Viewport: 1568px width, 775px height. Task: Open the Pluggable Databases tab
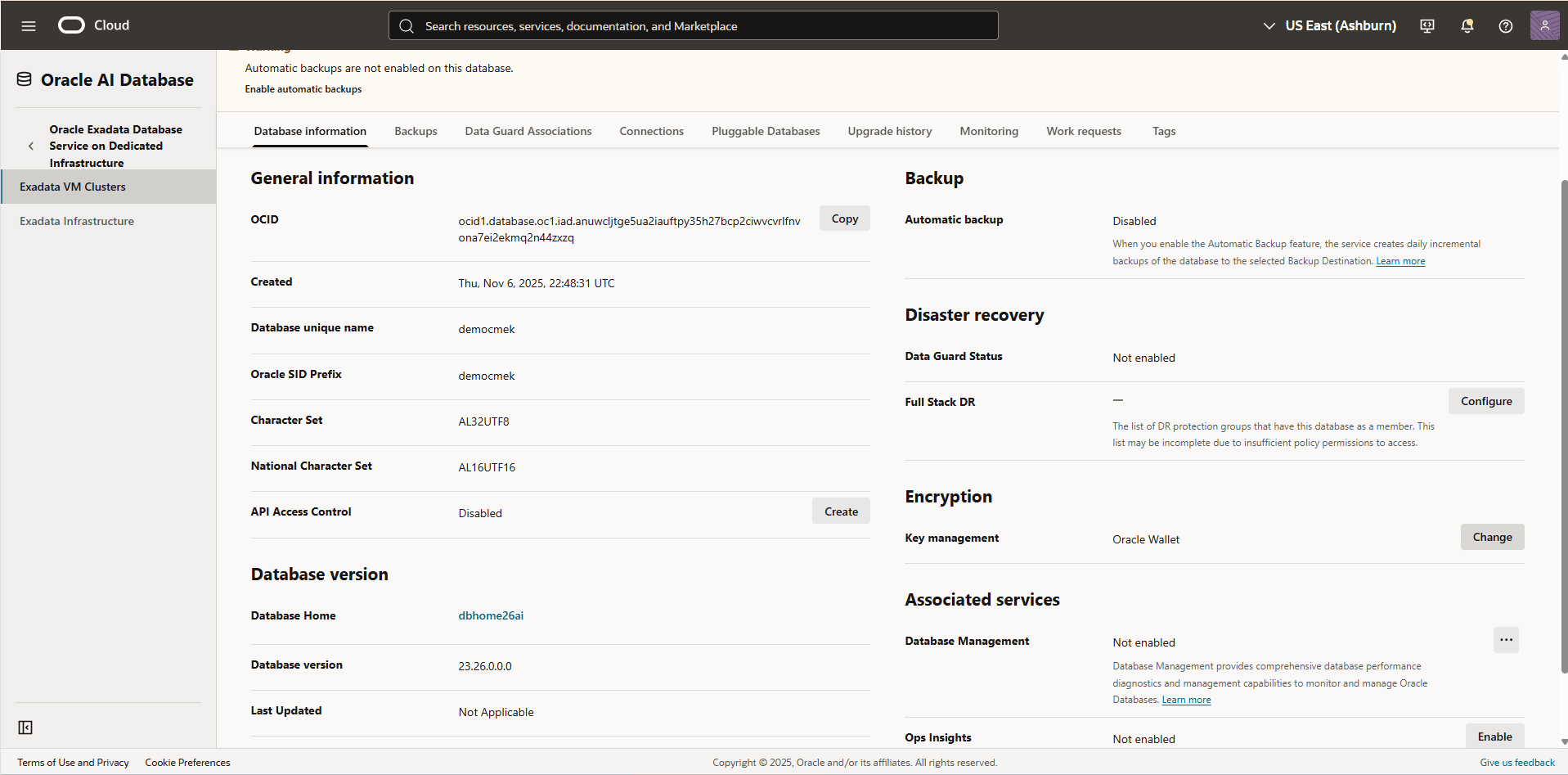pos(765,131)
